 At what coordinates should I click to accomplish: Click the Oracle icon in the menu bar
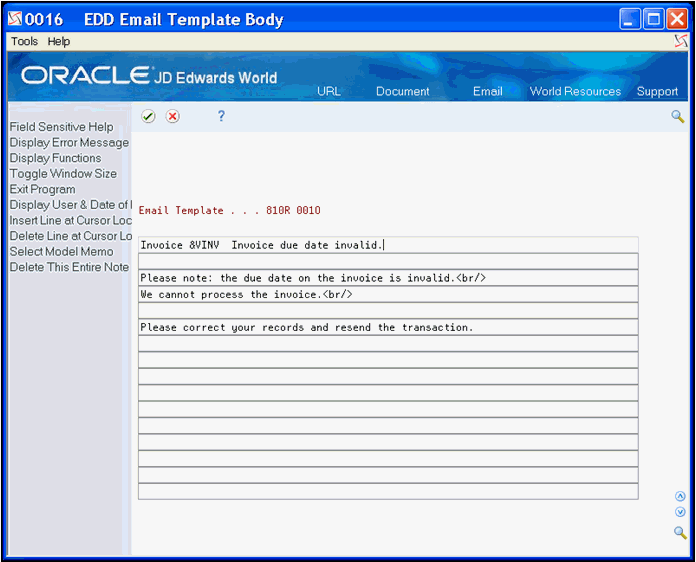pos(680,41)
